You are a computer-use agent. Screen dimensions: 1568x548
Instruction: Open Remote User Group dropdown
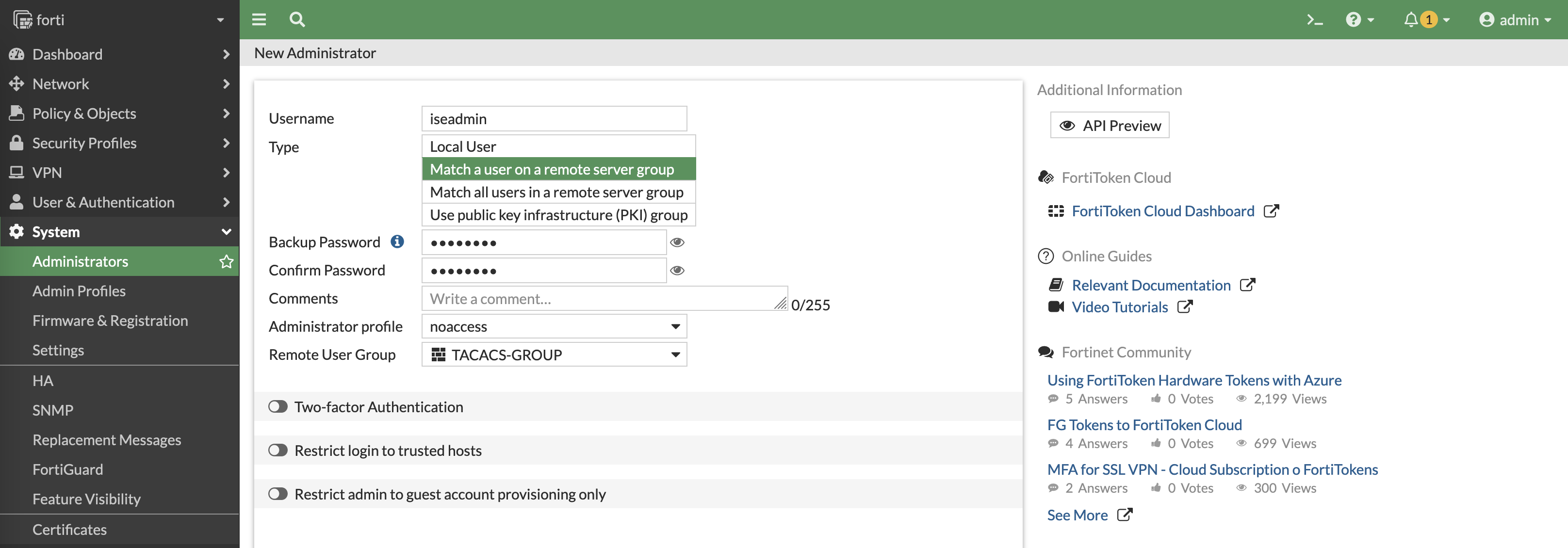554,355
